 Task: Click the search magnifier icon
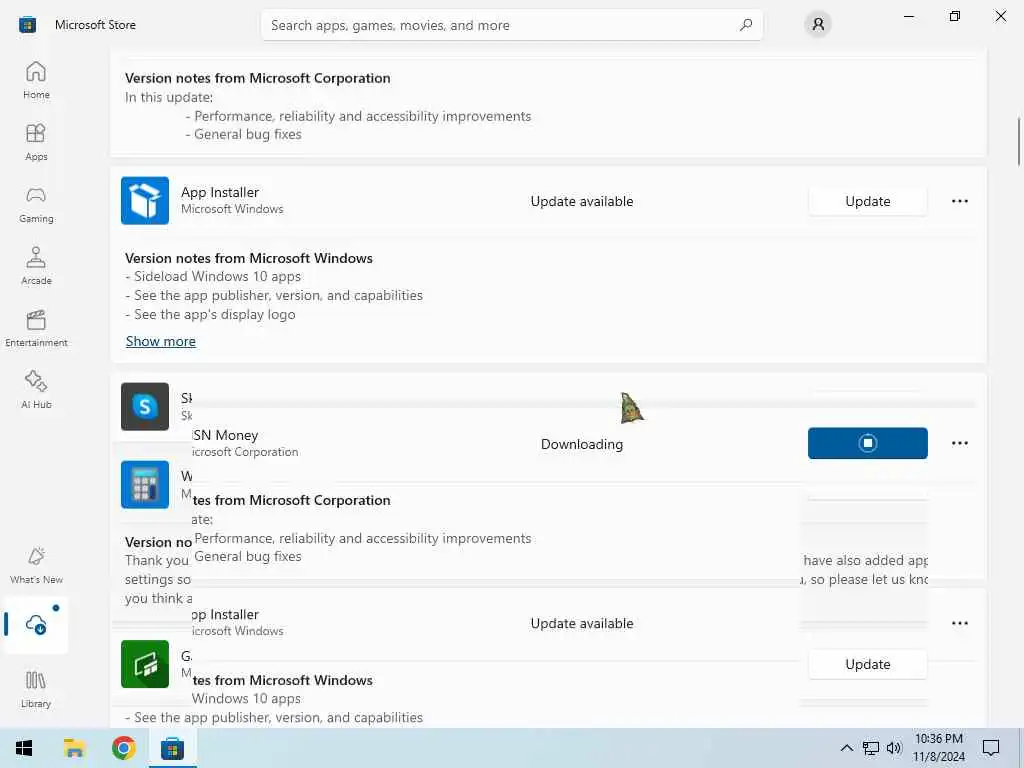746,25
